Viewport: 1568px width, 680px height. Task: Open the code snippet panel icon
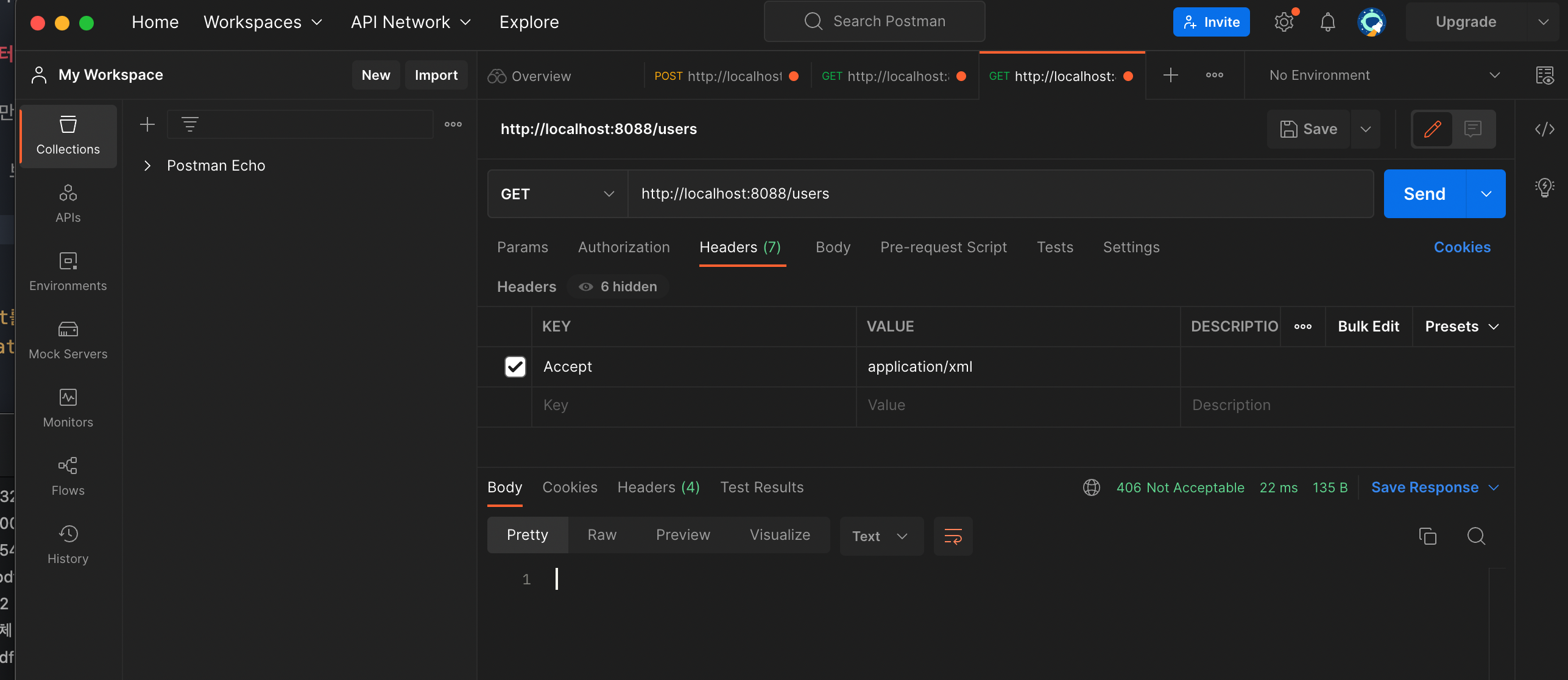(1544, 129)
